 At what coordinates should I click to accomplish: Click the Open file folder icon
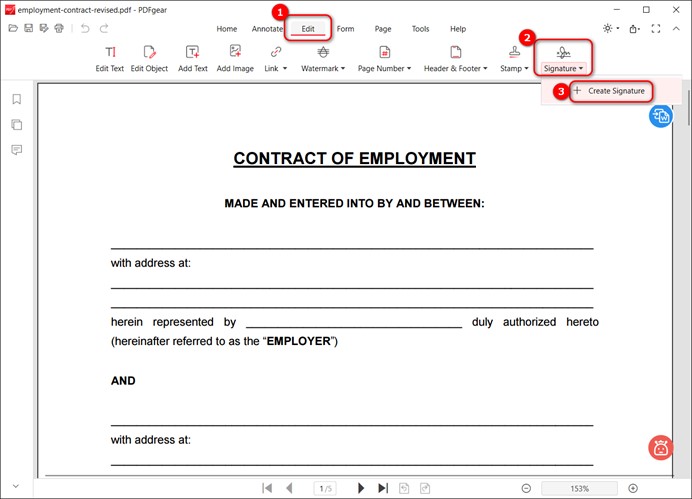tap(13, 29)
